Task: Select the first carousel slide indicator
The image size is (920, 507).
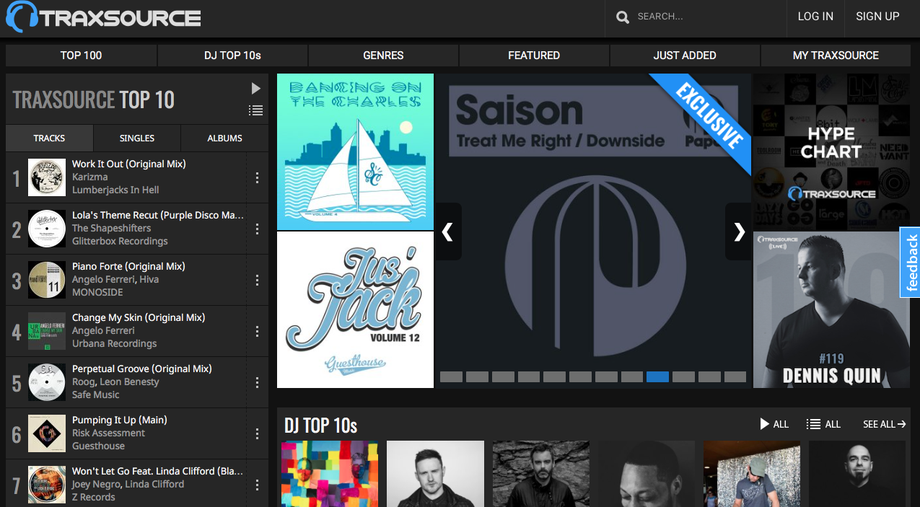Action: click(451, 377)
